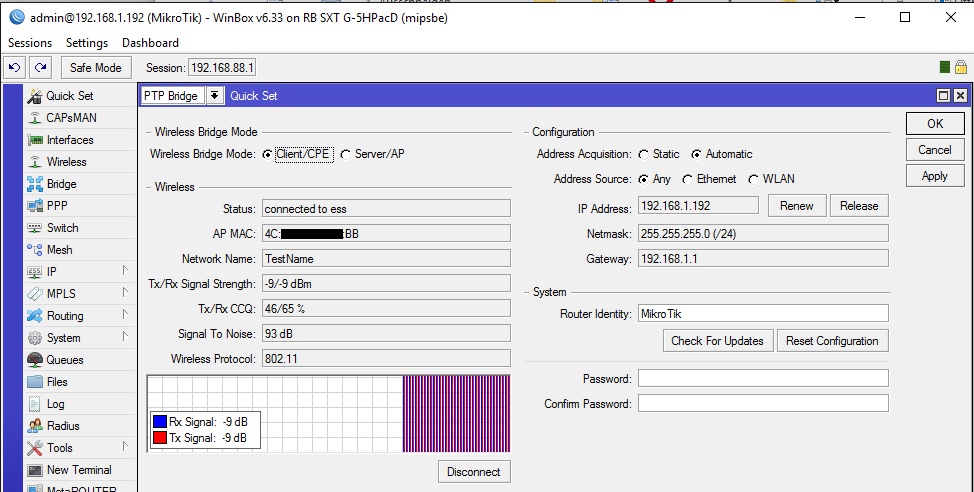This screenshot has width=974, height=492.
Task: Click the Password input field
Action: 763,378
